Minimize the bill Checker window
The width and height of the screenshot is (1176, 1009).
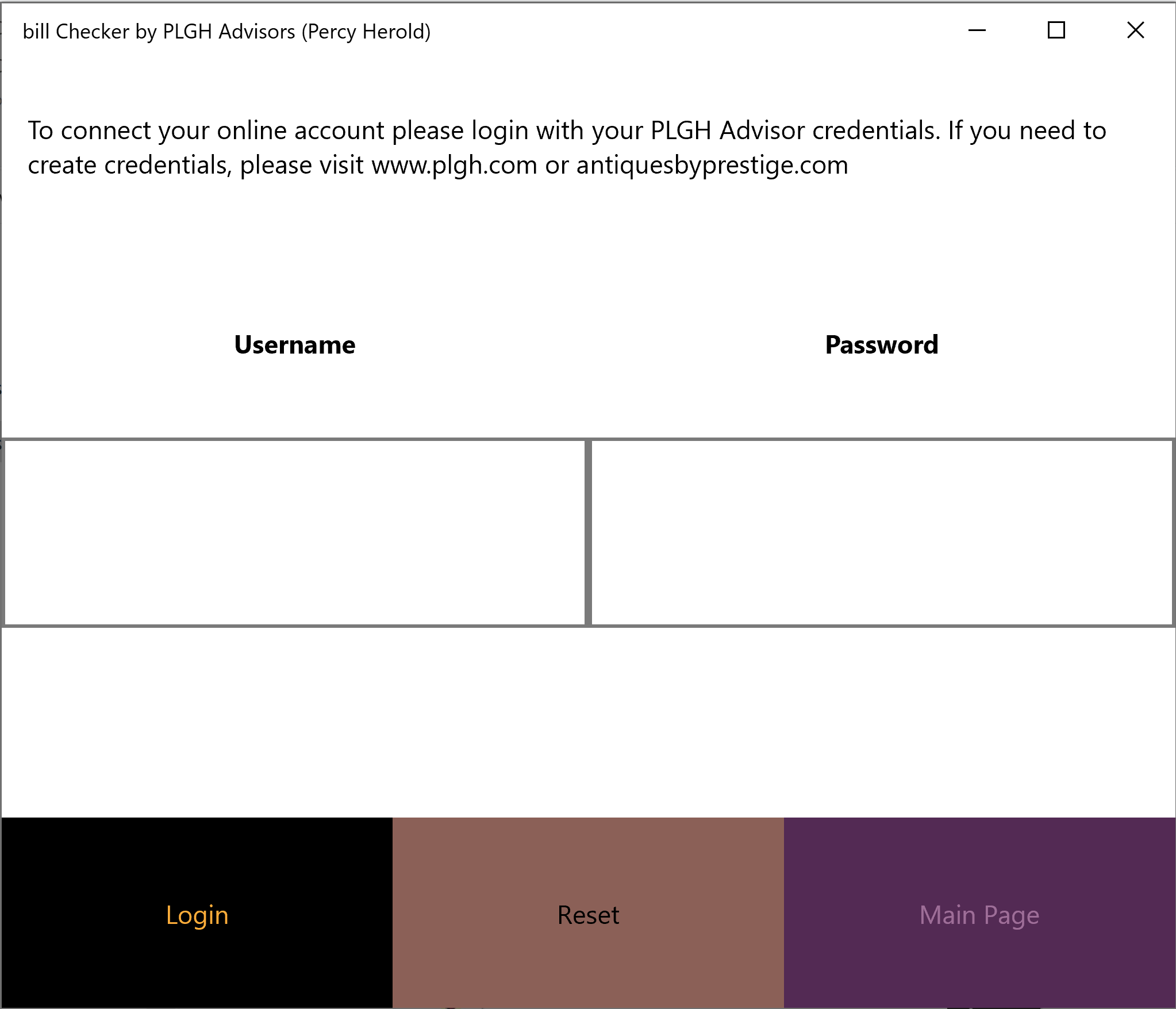977,30
